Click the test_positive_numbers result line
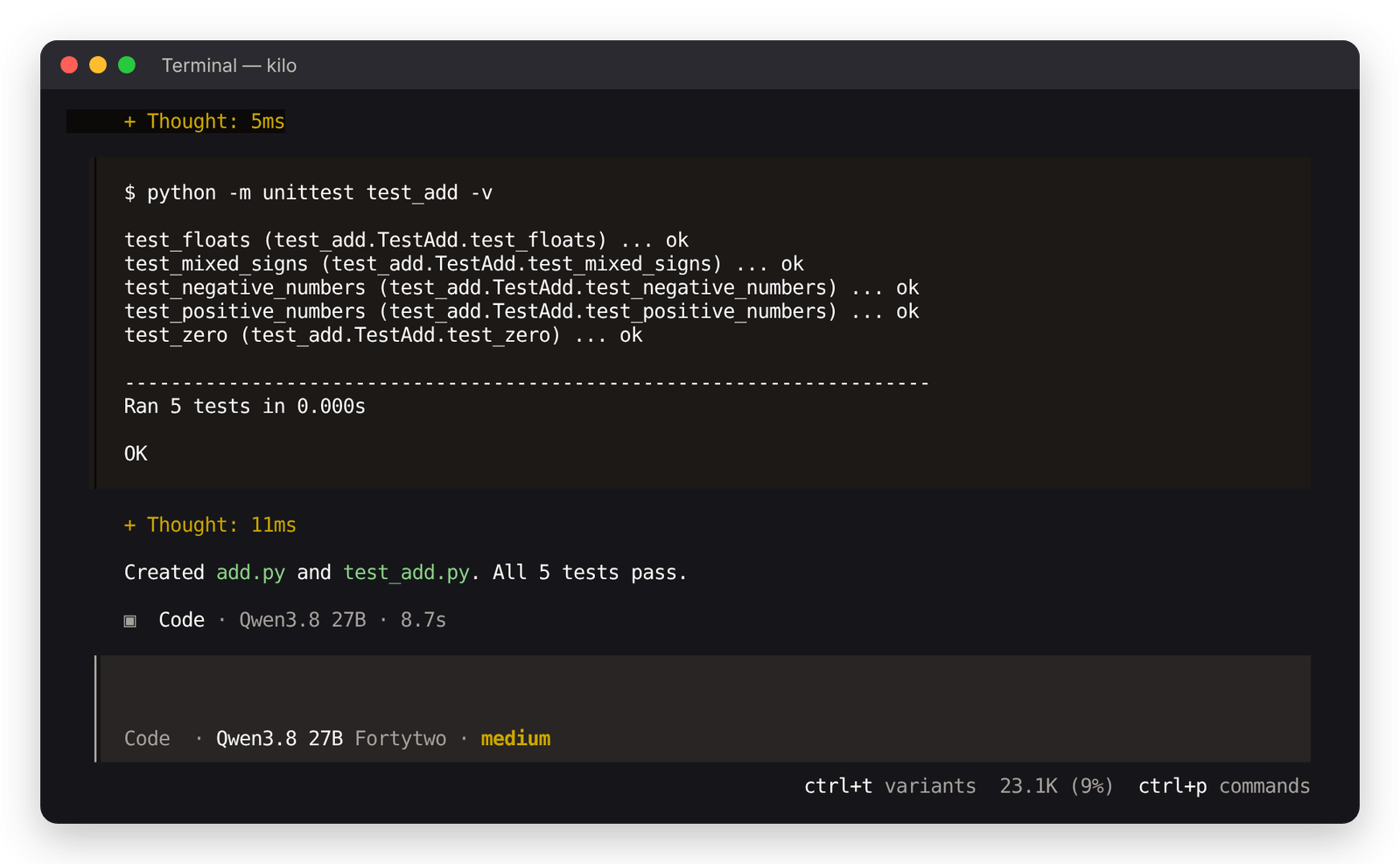 click(x=521, y=311)
